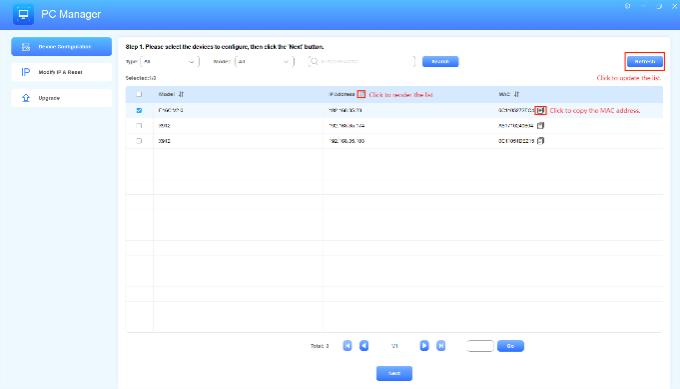Check the device row for 192.168.35.100
The width and height of the screenshot is (680, 389).
click(x=139, y=141)
